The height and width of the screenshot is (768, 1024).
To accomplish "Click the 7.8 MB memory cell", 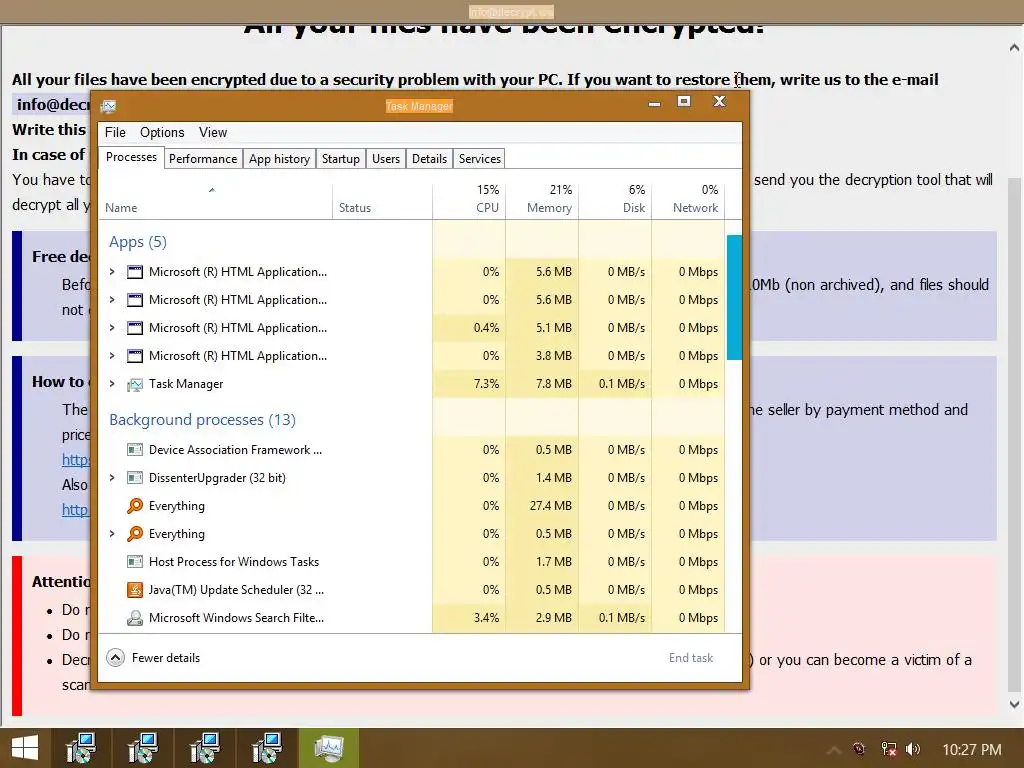I will [x=542, y=384].
